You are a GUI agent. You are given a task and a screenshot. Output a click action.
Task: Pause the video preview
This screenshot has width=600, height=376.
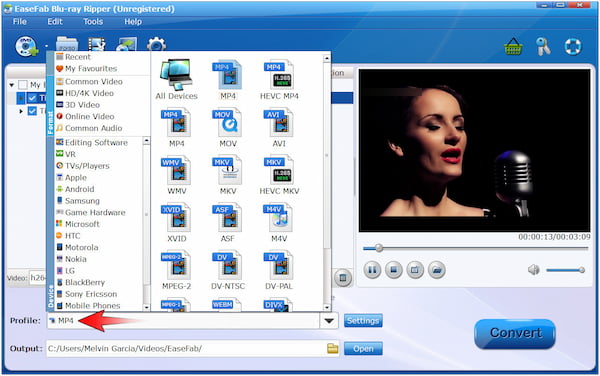coord(372,270)
